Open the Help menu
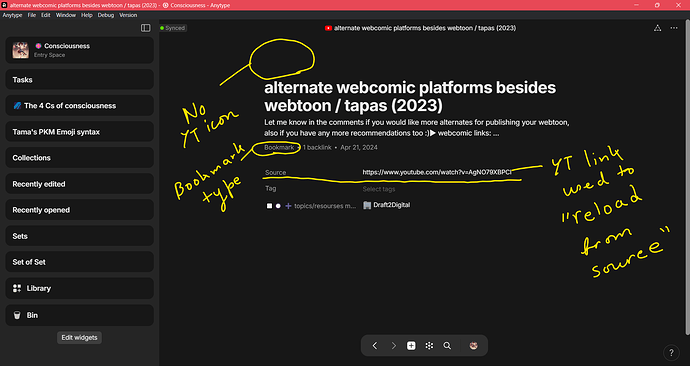 click(87, 15)
